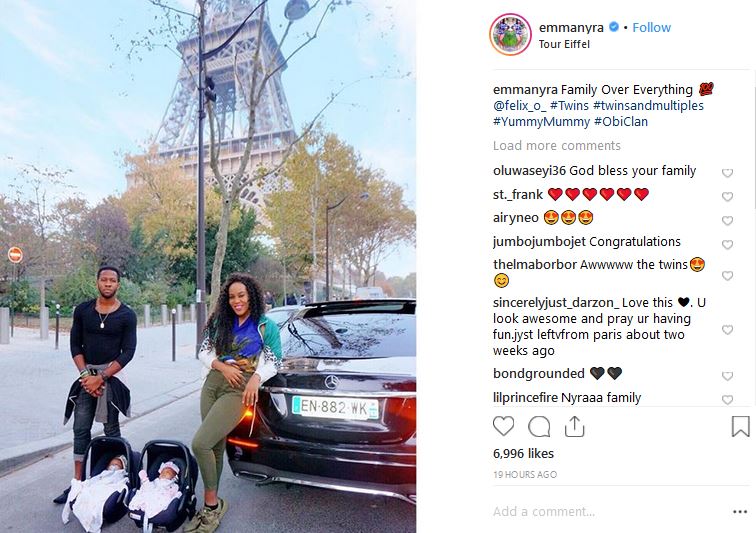Image resolution: width=756 pixels, height=533 pixels.
Task: Click the Eiffel Tower family photo
Action: [x=208, y=266]
